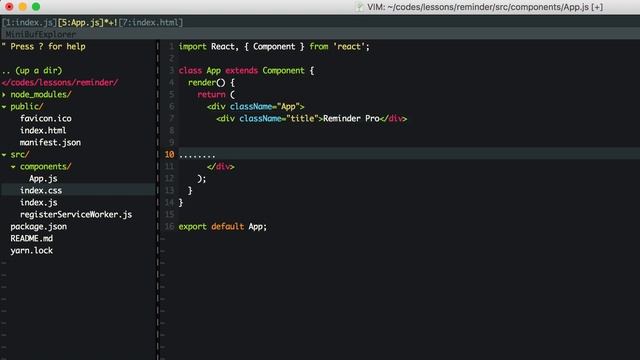The height and width of the screenshot is (360, 640).
Task: Select the components/ folder name
Action: point(45,167)
